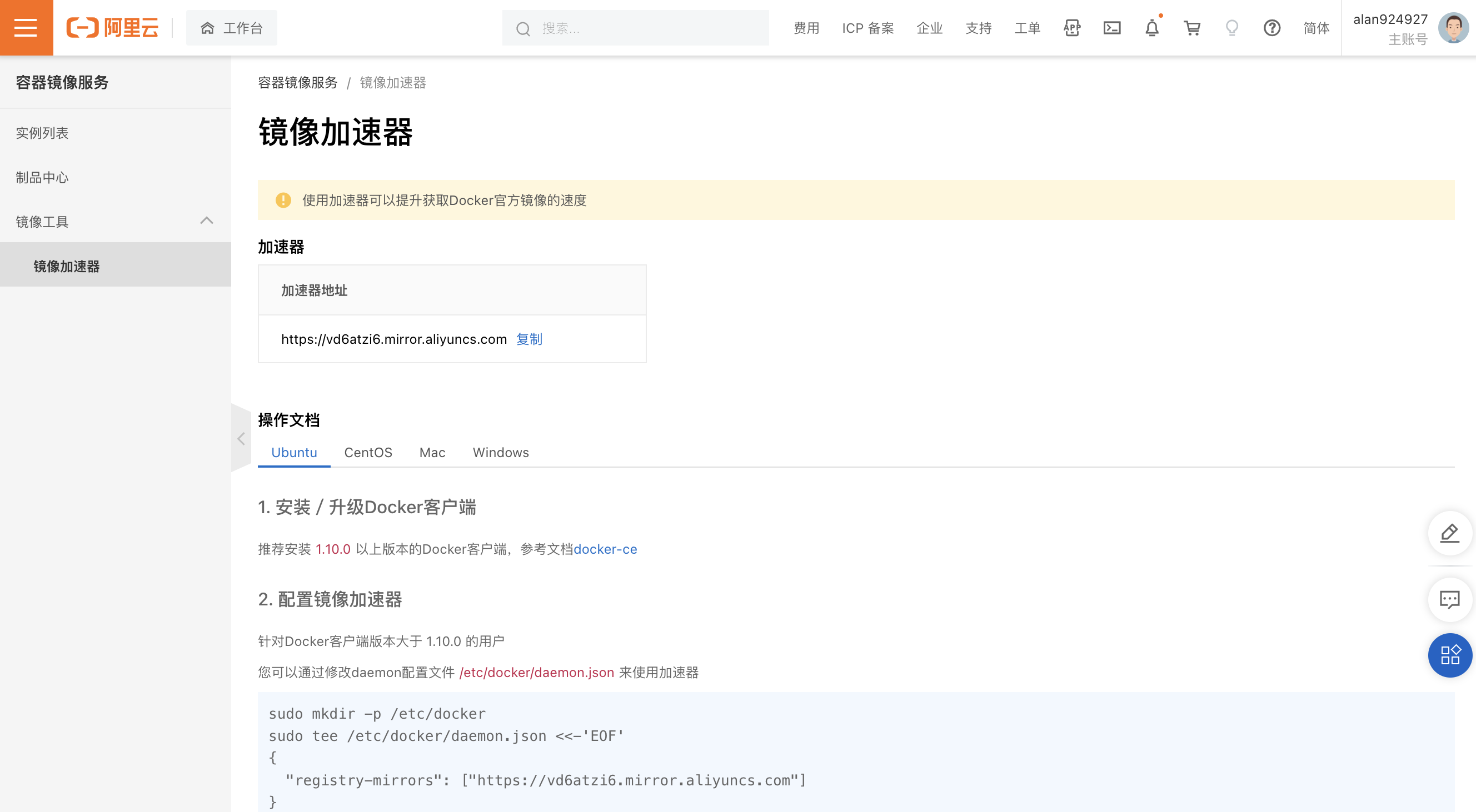Open the 费用 menu
Viewport: 1476px width, 812px height.
(x=806, y=28)
